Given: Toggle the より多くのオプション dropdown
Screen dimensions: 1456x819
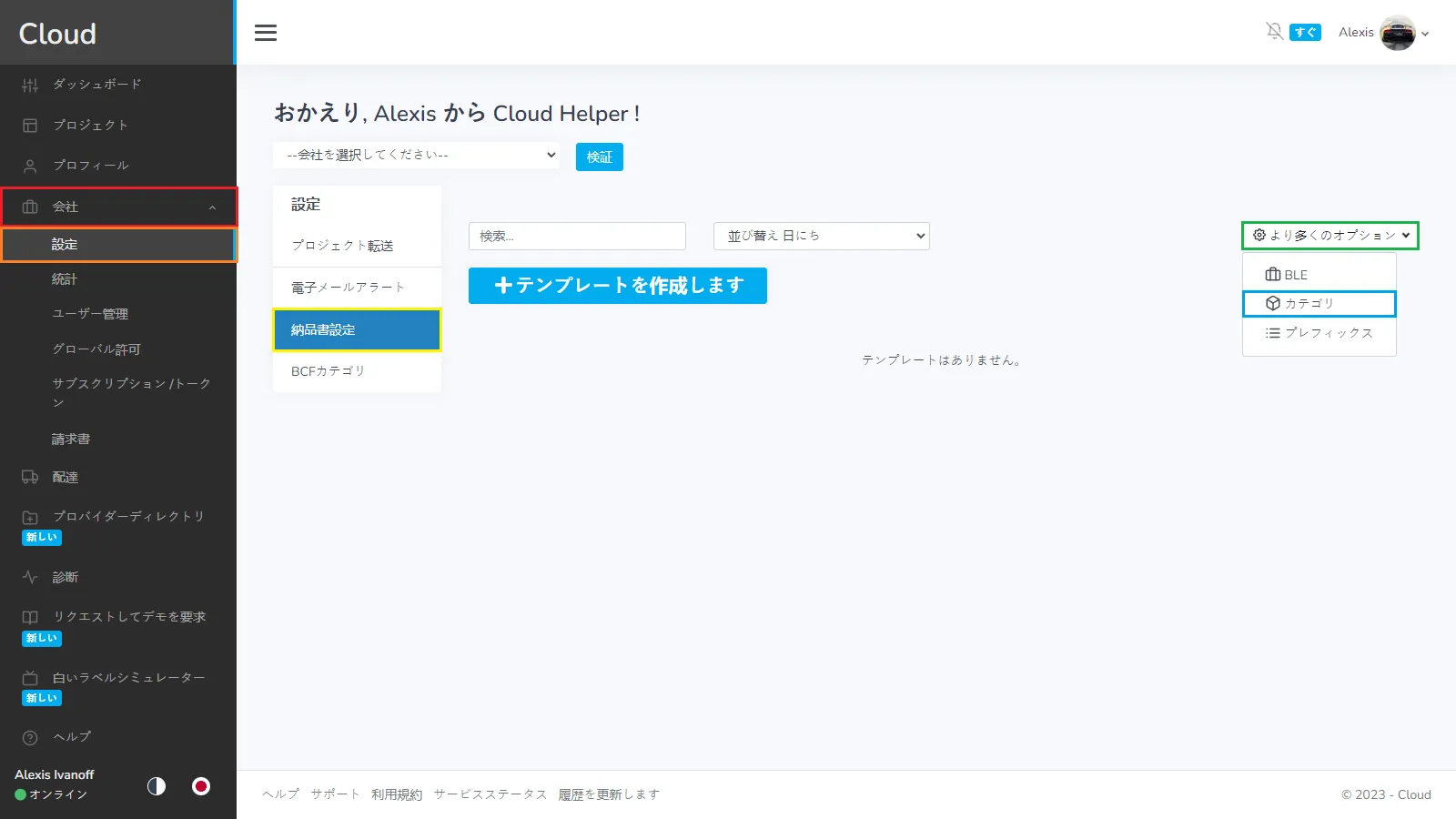Looking at the screenshot, I should [x=1330, y=236].
